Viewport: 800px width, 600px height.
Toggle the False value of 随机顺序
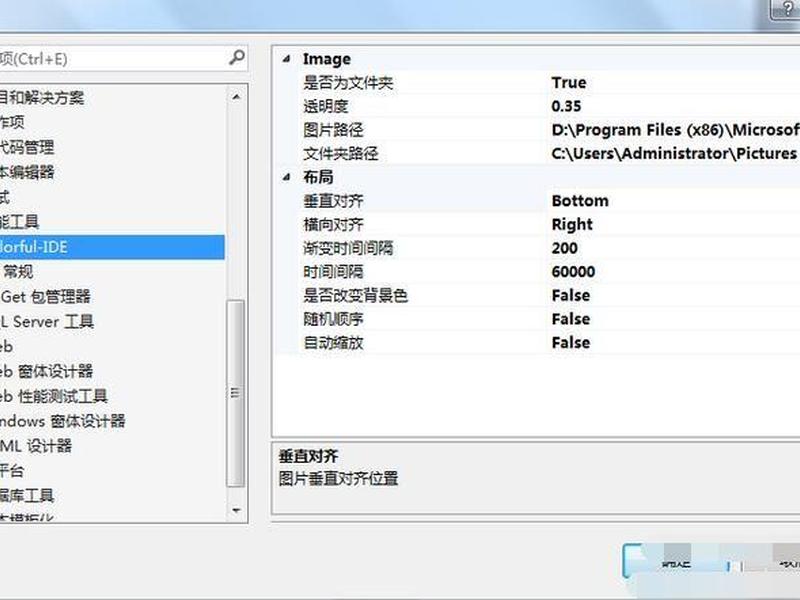coord(571,319)
